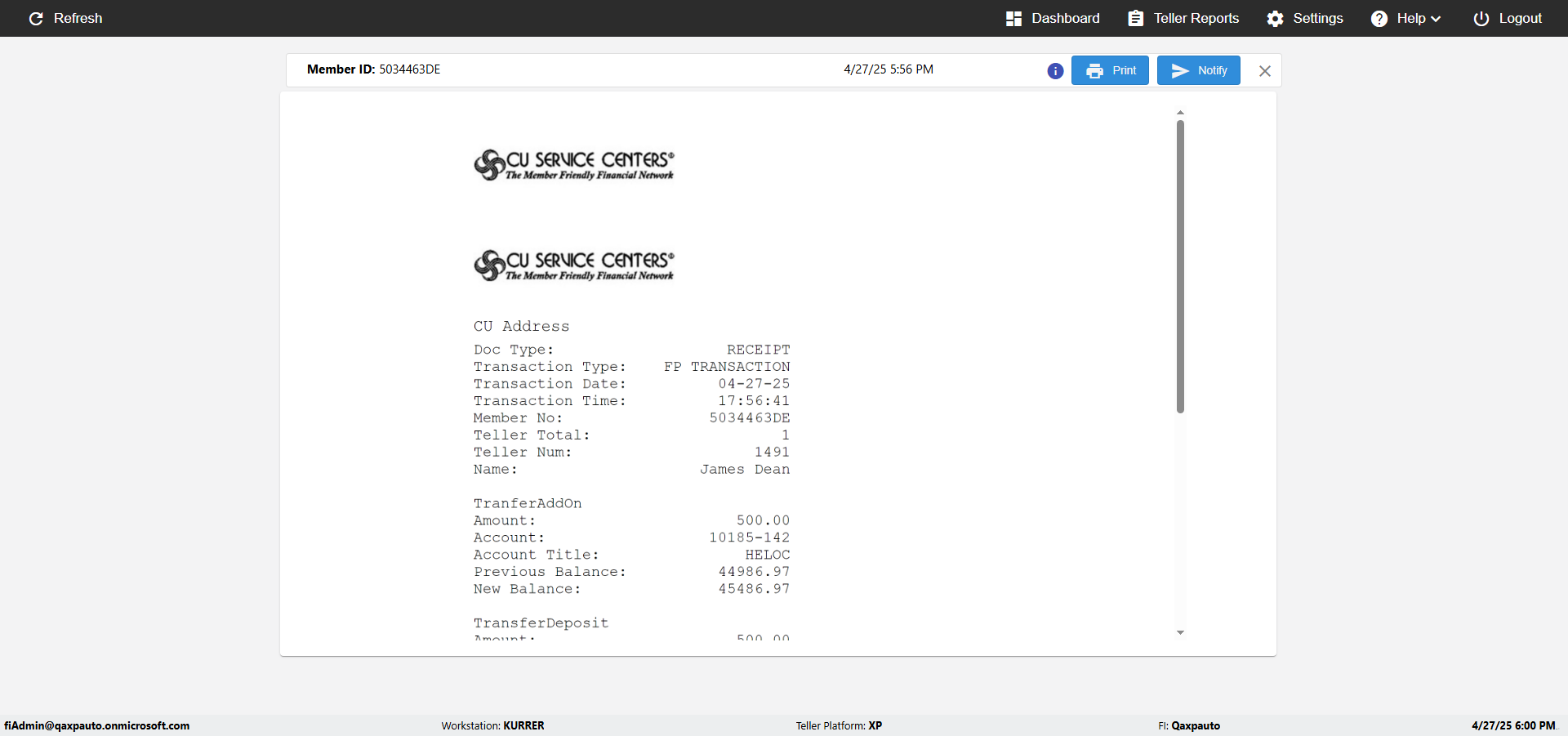
Task: Click the FP TRANSACTION value
Action: (727, 367)
